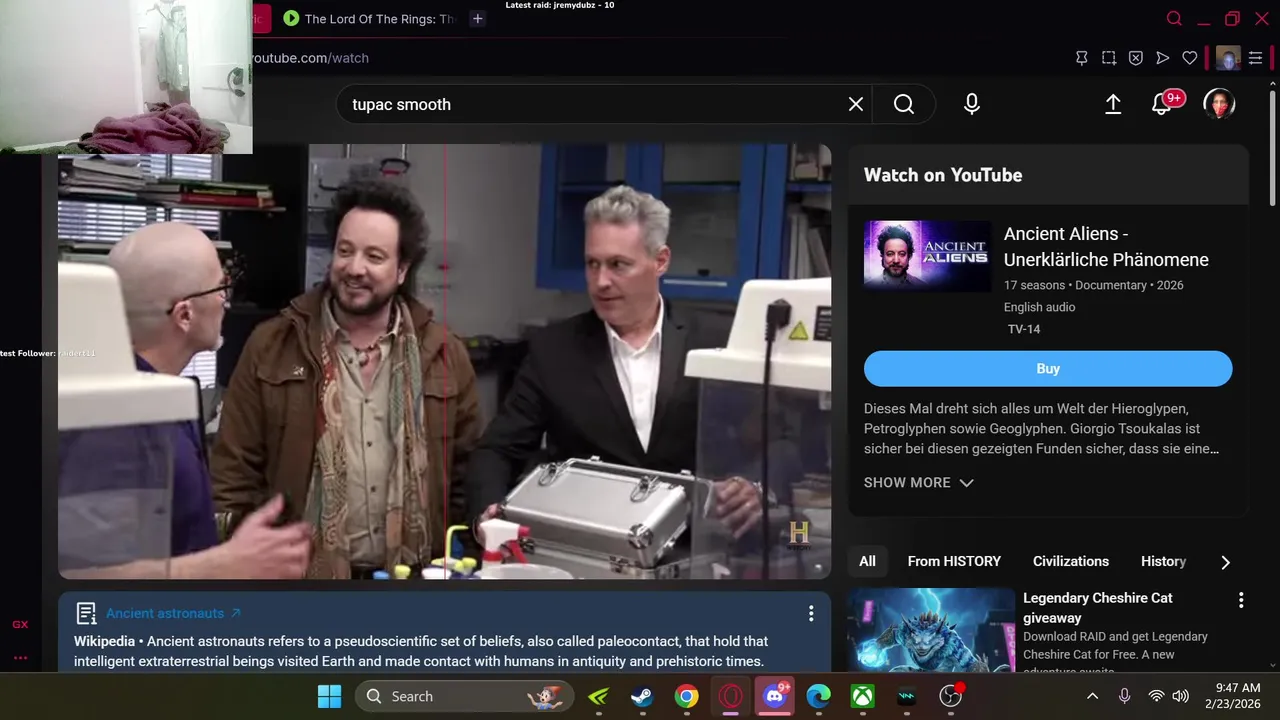Open YouTube upload/create icon
This screenshot has height=720, width=1280.
point(1113,104)
